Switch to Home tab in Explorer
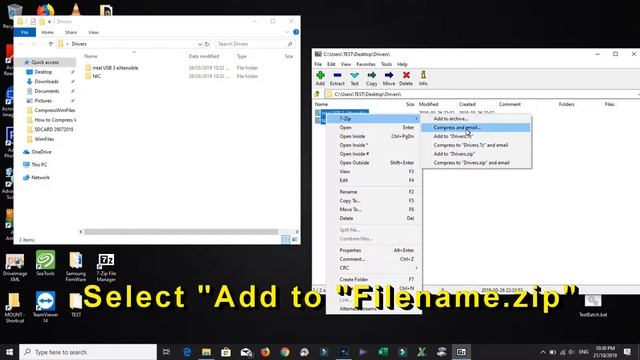Image resolution: width=640 pixels, height=360 pixels. tap(47, 32)
